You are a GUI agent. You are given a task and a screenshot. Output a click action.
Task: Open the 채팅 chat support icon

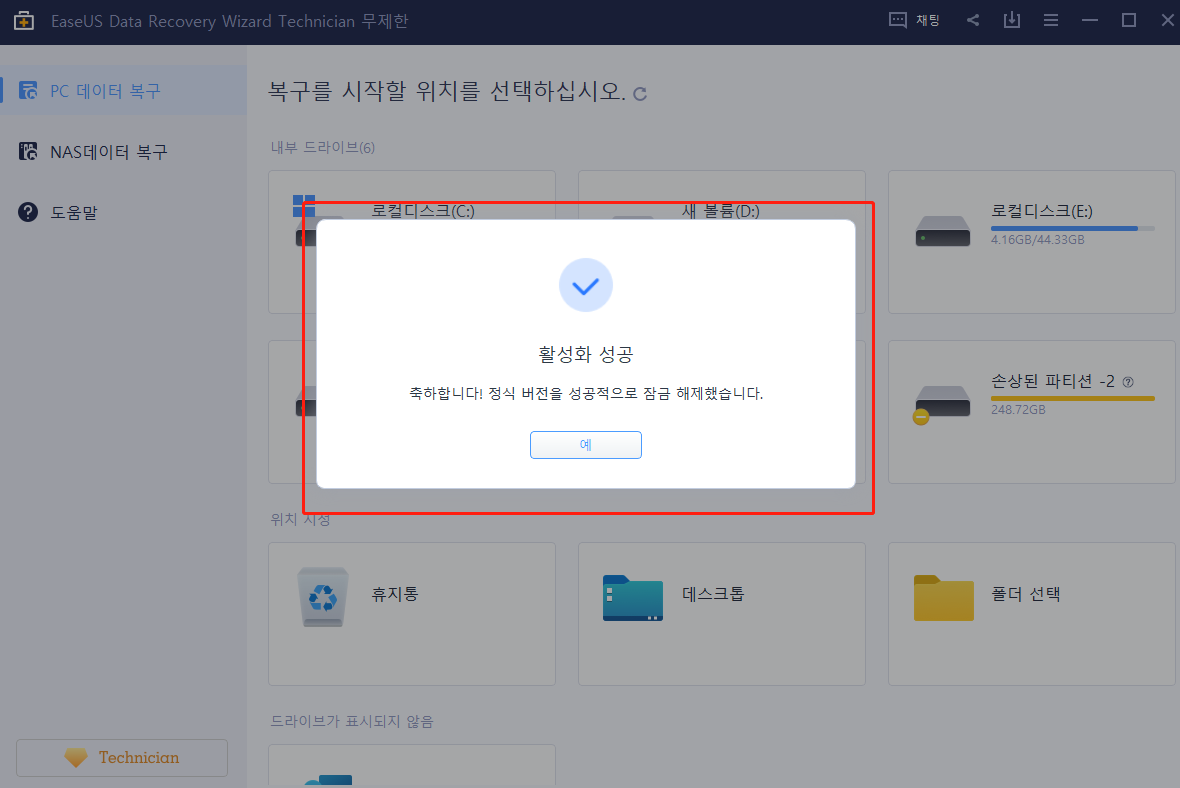[x=913, y=19]
